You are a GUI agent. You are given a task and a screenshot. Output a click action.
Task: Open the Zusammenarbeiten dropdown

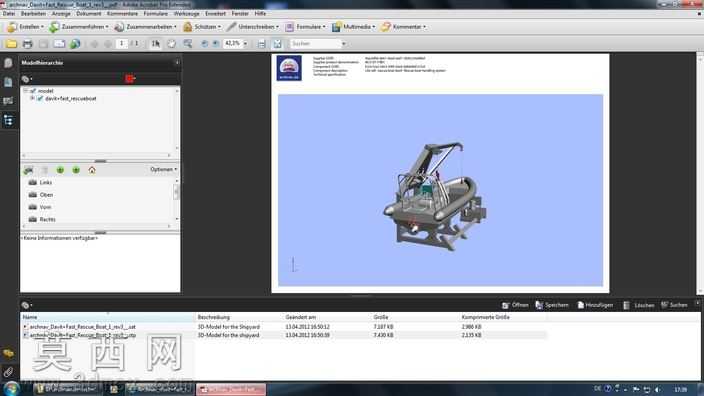tap(145, 27)
